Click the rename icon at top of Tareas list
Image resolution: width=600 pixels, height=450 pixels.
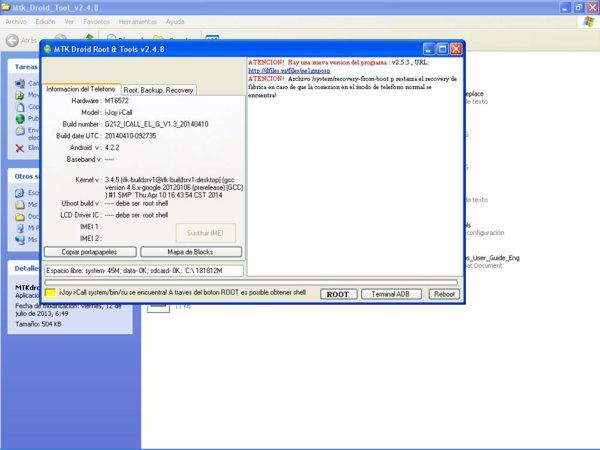tap(20, 83)
